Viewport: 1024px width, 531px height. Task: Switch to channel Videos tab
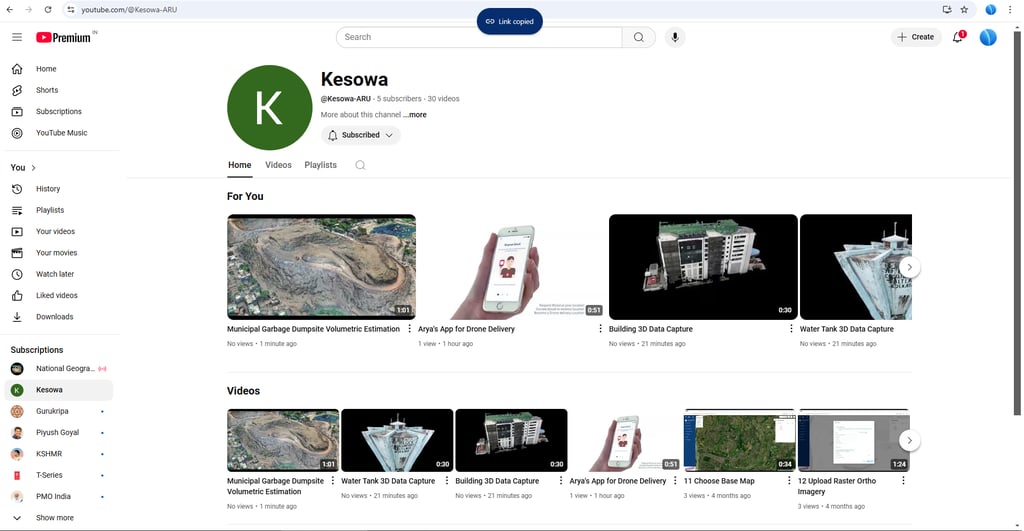(x=278, y=165)
